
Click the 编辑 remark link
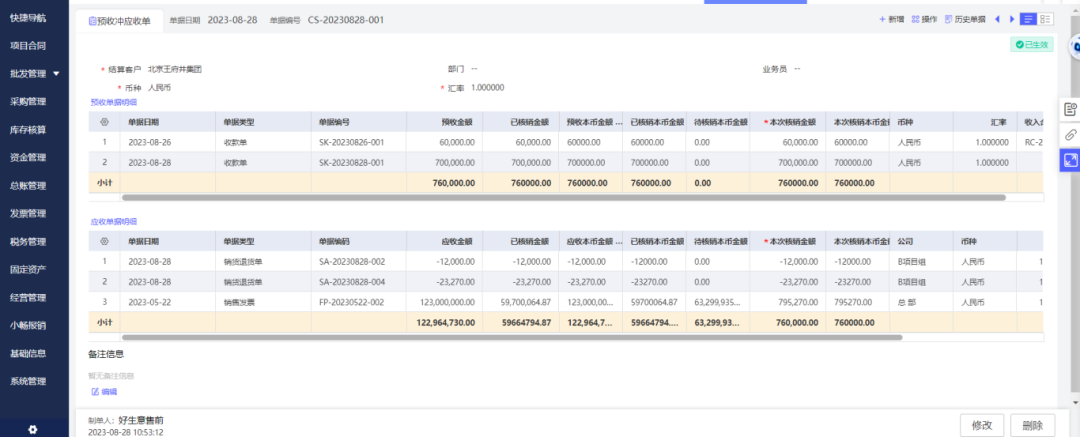coord(110,392)
